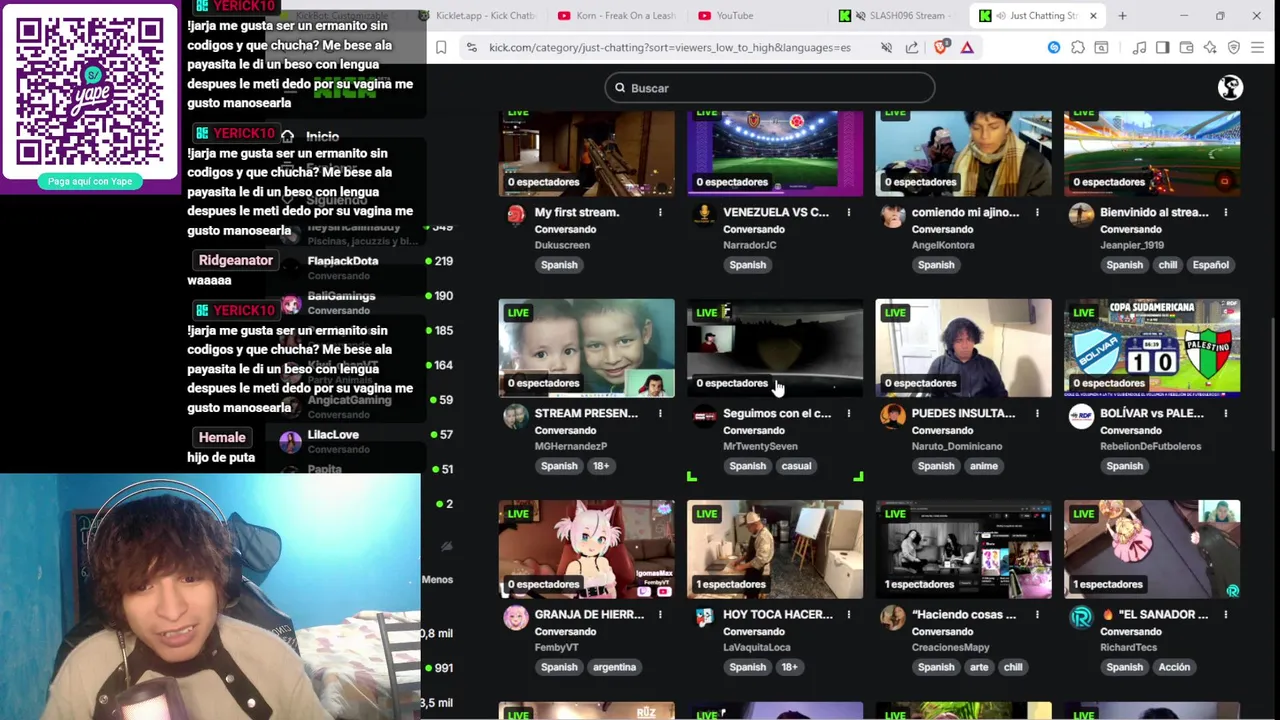
Task: Open the HOY TOCA HACER... stream thumbnail
Action: pyautogui.click(x=775, y=549)
